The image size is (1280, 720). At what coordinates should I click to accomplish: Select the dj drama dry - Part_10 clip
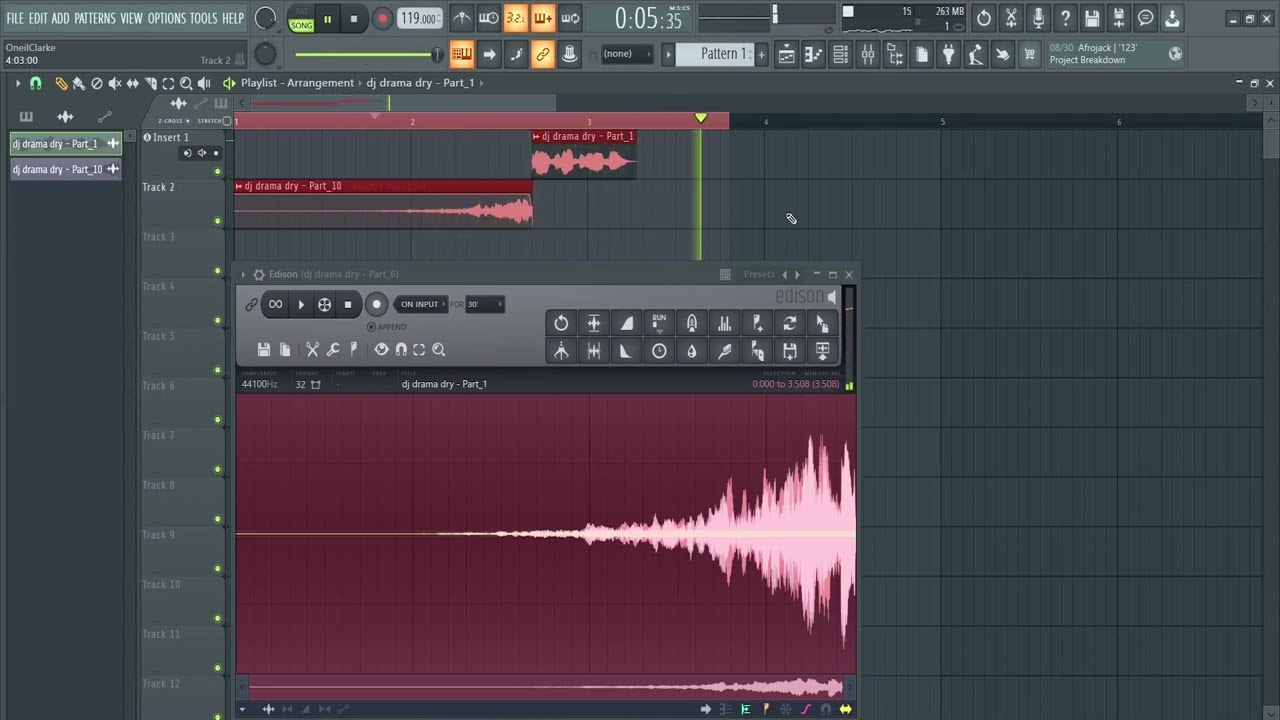pos(383,204)
